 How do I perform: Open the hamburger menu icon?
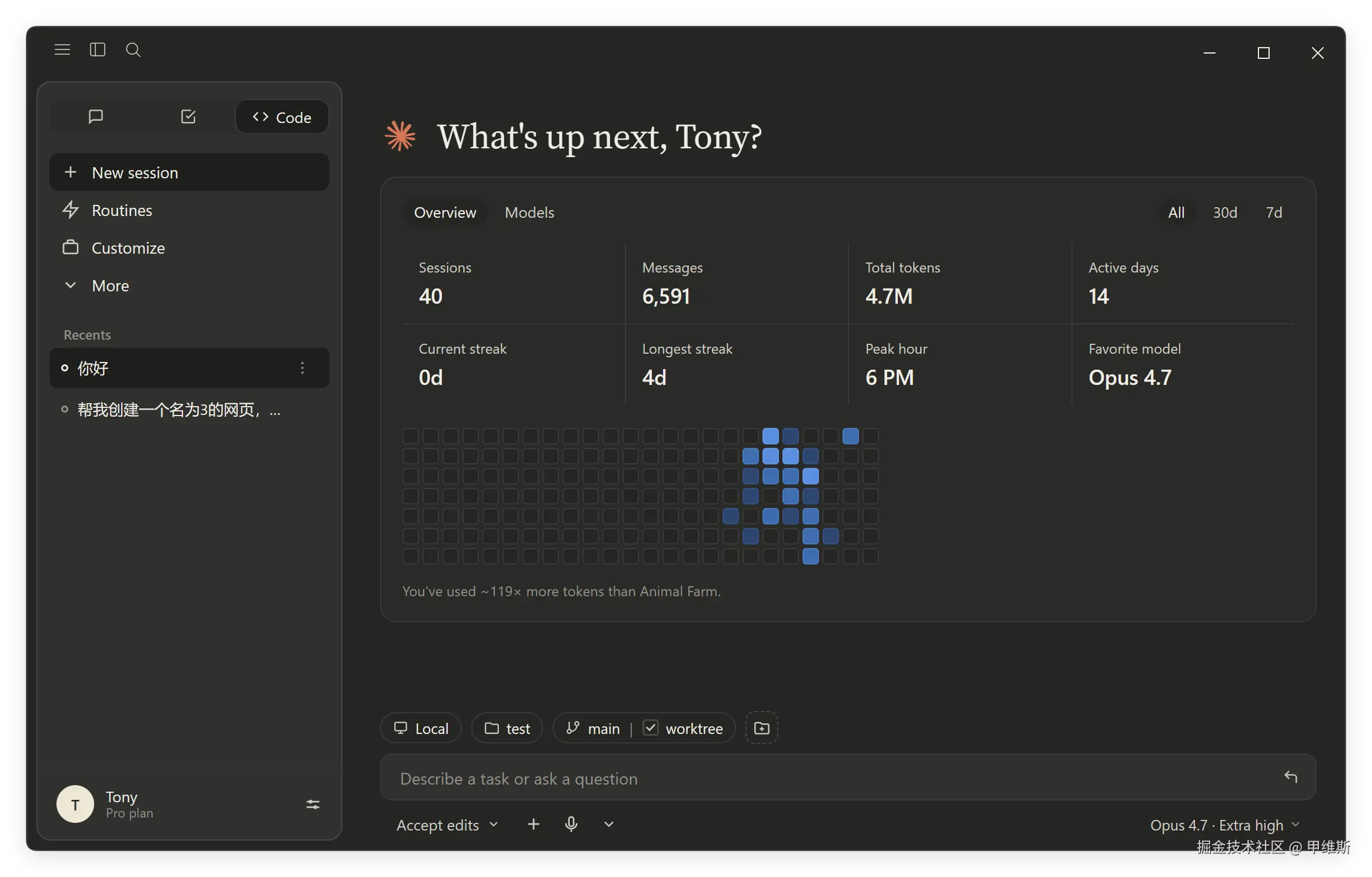[62, 50]
